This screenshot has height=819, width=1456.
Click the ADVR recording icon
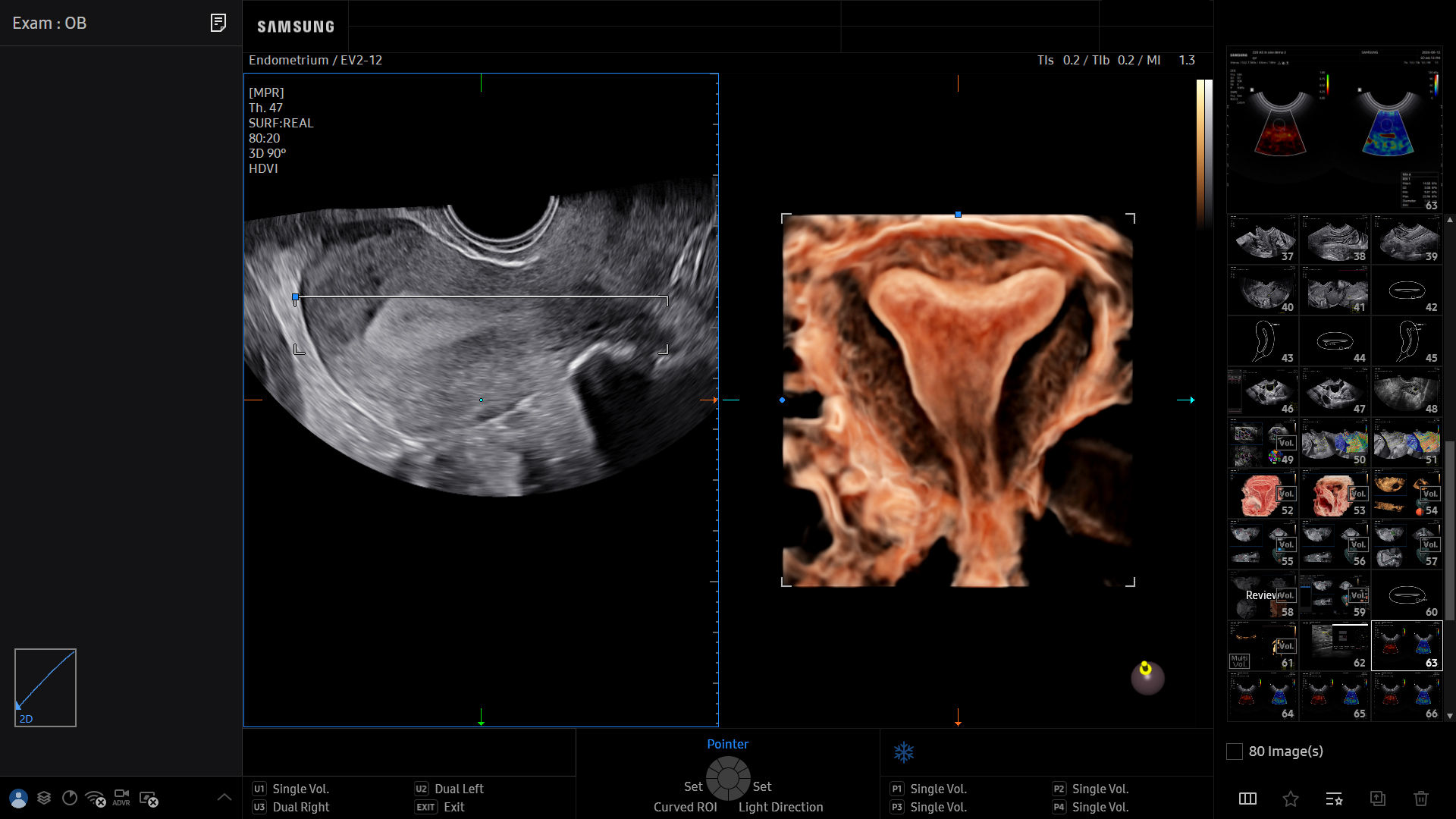(x=121, y=798)
